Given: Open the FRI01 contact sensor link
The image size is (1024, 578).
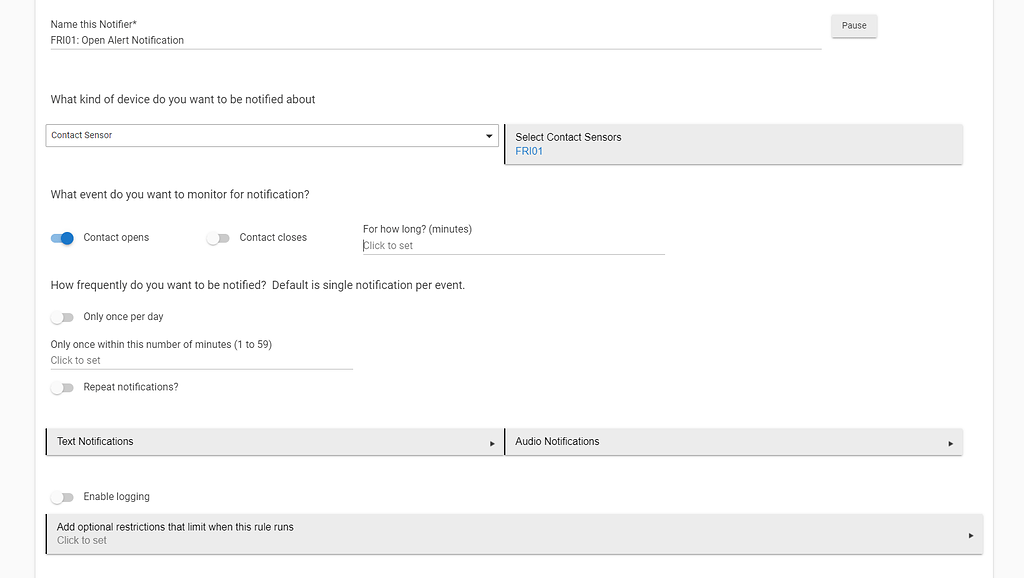Looking at the screenshot, I should (x=527, y=150).
